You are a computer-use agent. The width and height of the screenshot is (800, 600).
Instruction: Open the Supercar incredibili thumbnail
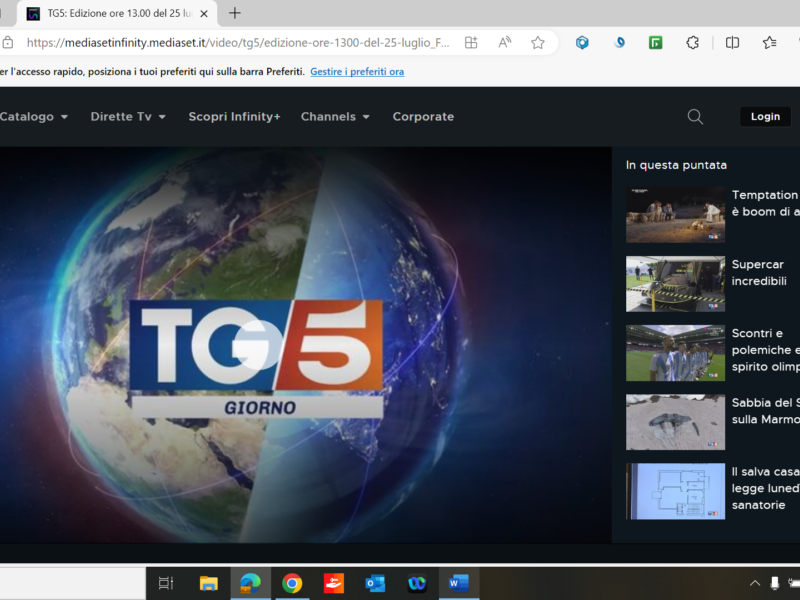[676, 284]
